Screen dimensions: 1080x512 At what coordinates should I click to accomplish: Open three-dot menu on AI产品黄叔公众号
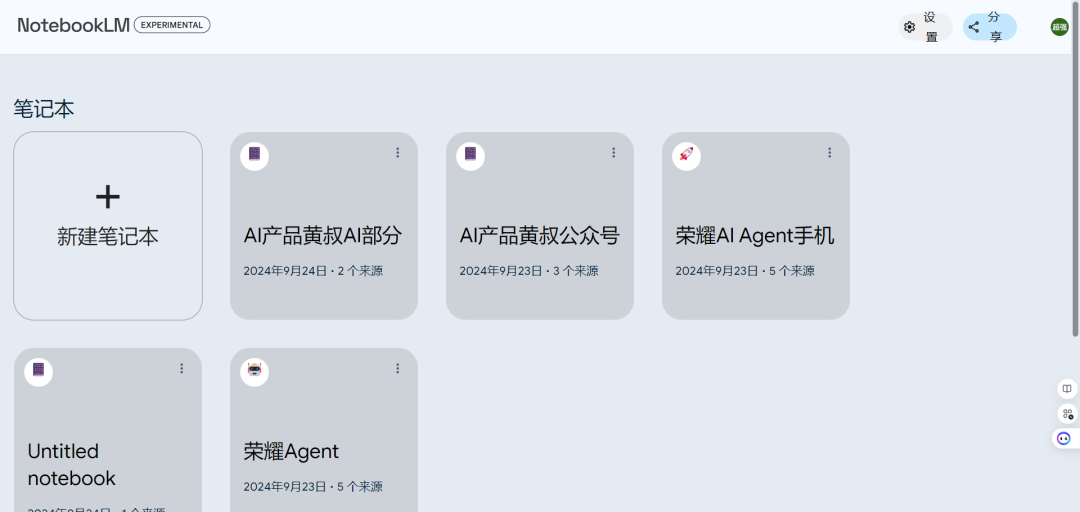coord(613,153)
